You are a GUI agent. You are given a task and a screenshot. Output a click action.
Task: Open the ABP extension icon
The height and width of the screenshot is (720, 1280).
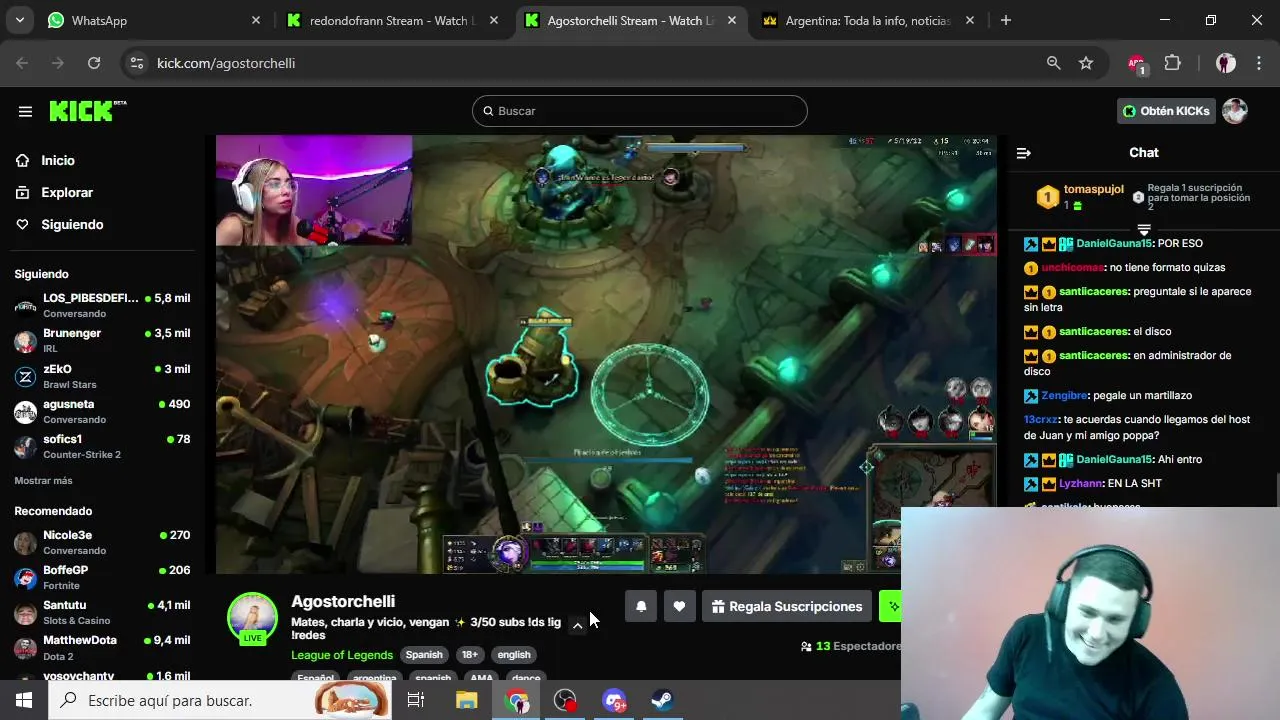tap(1137, 64)
